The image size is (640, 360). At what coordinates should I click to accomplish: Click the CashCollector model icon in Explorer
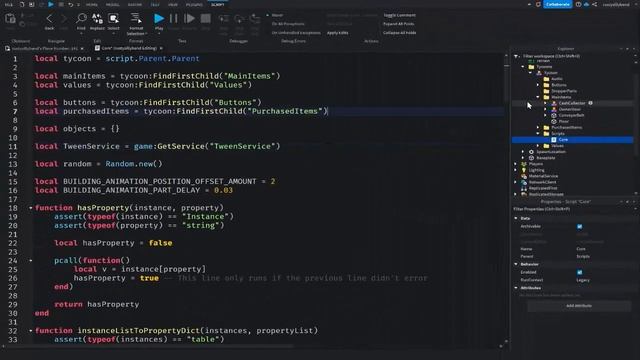(x=554, y=103)
